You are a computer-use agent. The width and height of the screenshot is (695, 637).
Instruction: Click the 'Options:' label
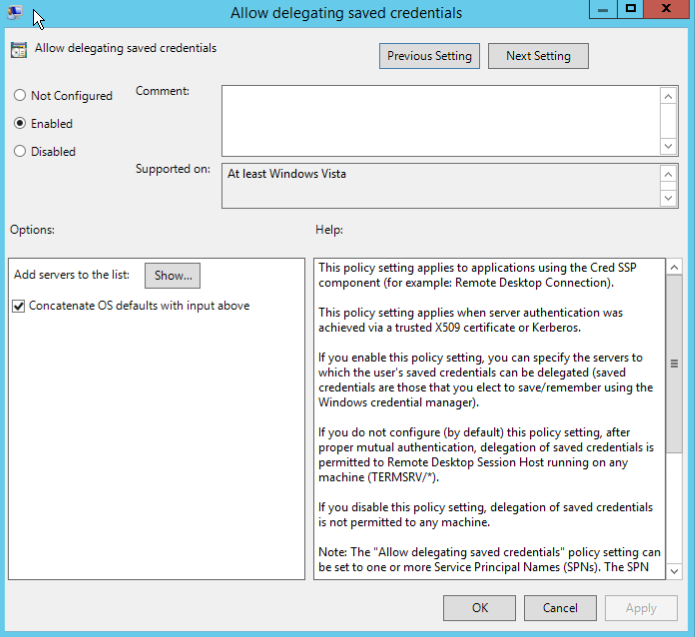pyautogui.click(x=32, y=230)
